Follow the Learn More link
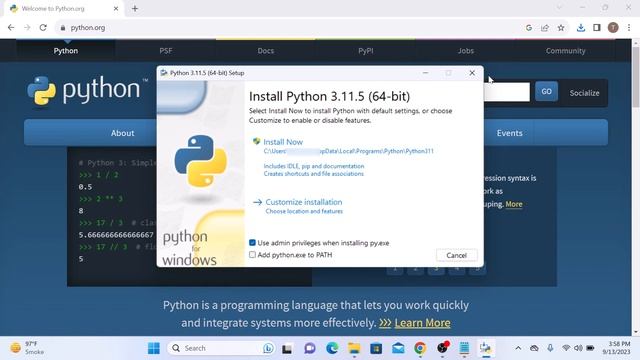The width and height of the screenshot is (640, 360). point(422,323)
